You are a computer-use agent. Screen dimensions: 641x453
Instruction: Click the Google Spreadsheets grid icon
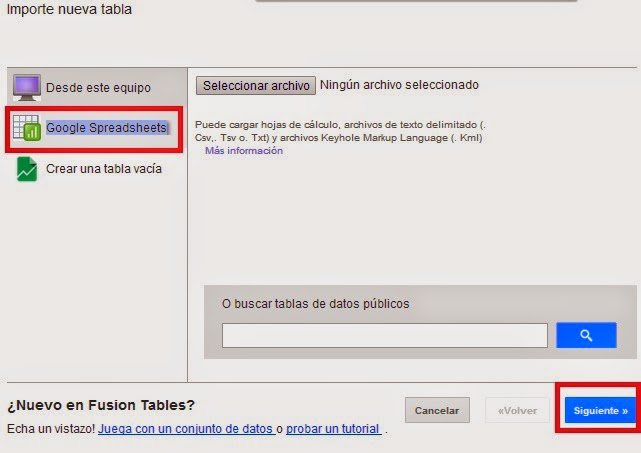[x=27, y=128]
